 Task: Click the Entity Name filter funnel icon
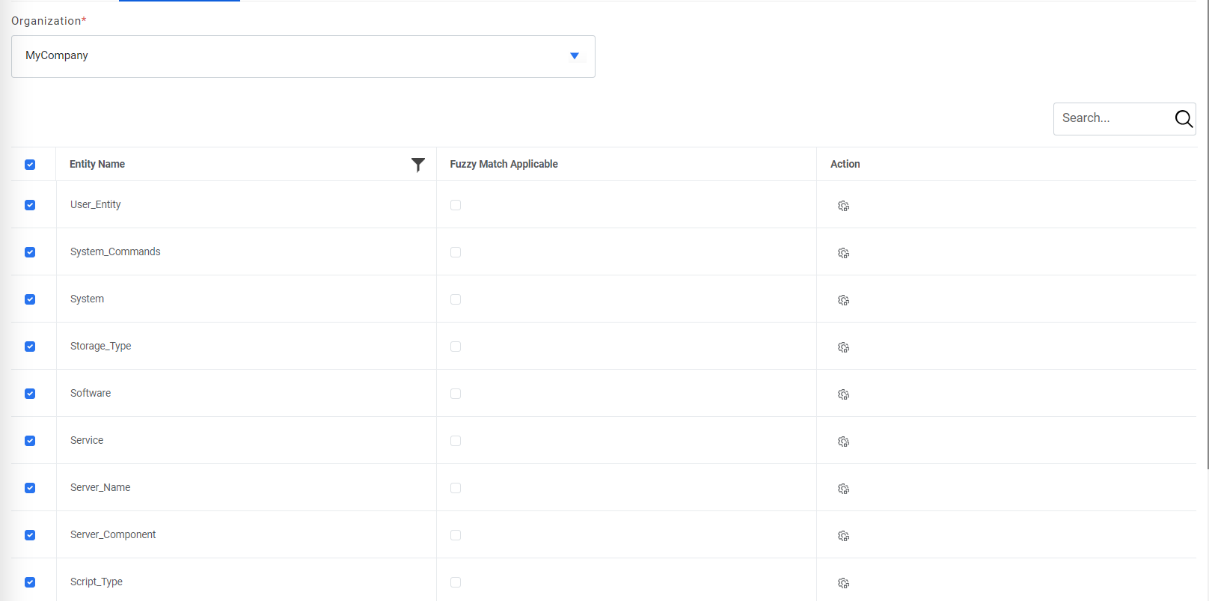tap(418, 165)
